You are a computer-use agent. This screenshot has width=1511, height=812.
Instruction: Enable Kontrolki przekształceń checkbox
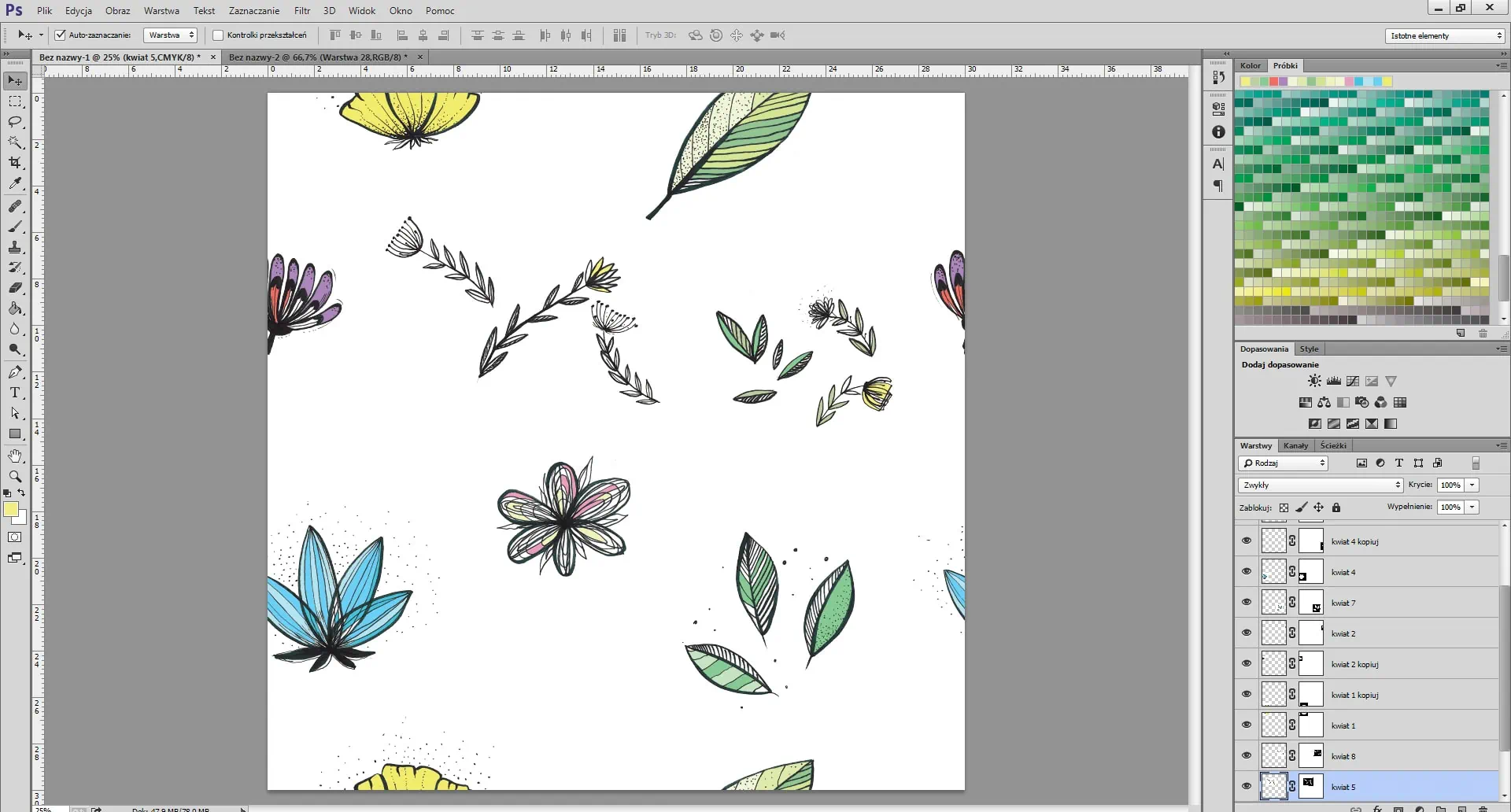(218, 35)
